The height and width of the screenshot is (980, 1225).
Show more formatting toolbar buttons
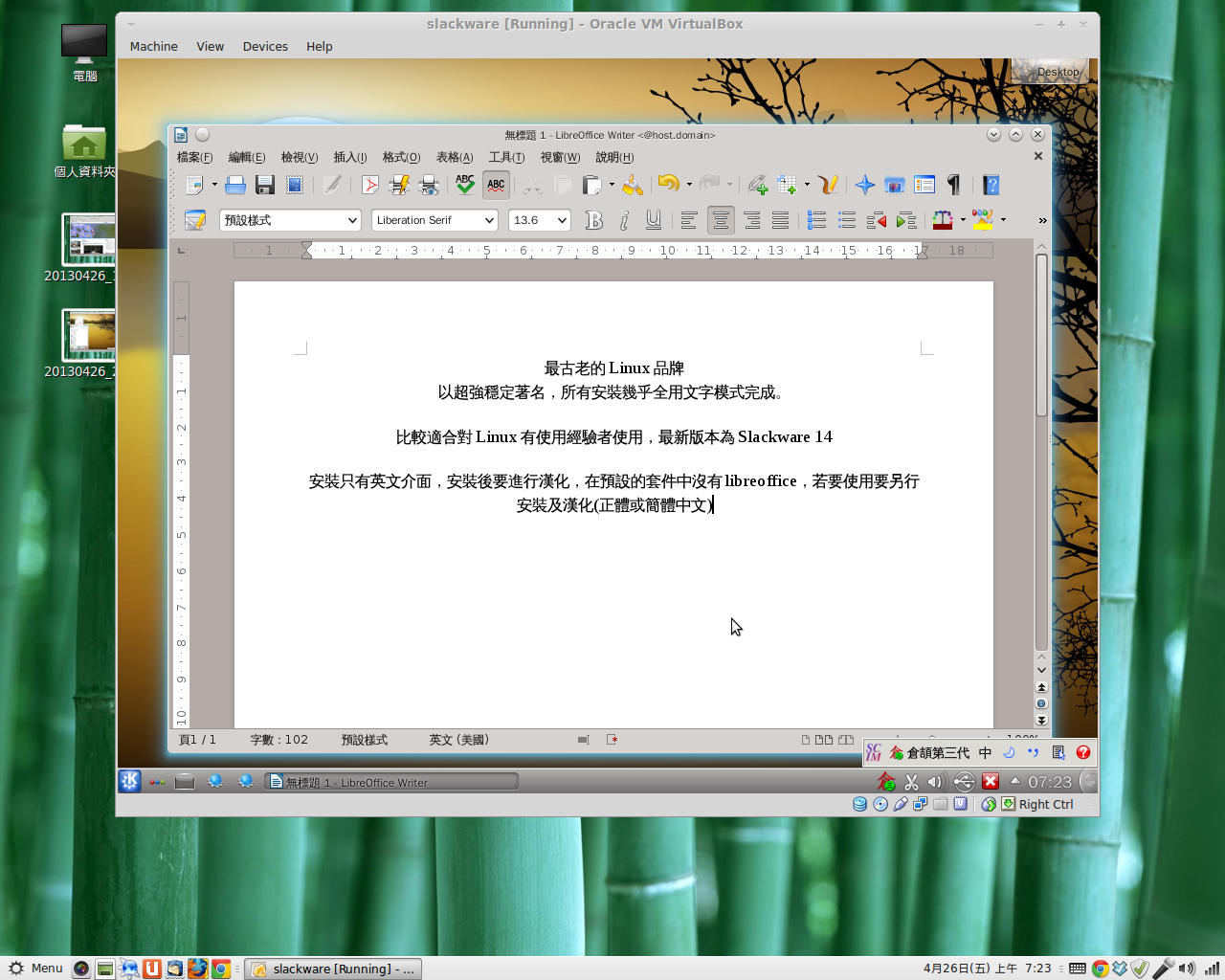1042,220
